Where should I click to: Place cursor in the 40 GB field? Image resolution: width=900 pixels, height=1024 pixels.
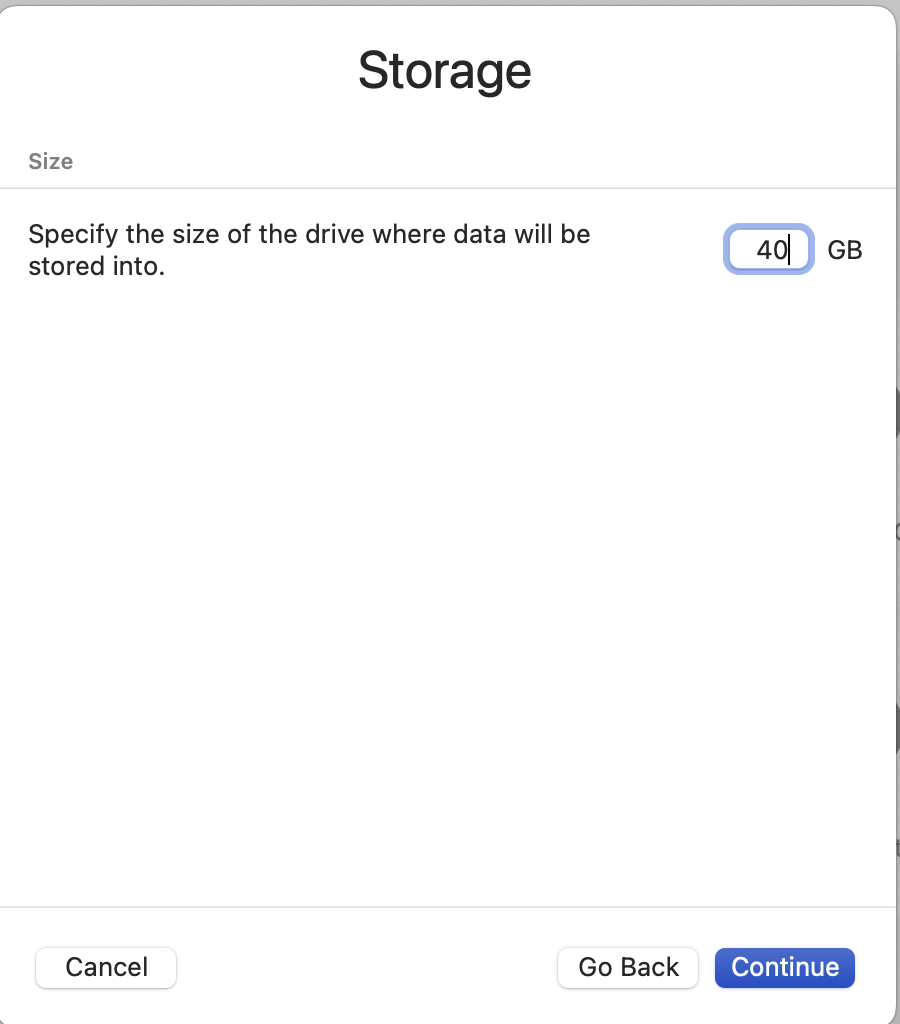769,249
